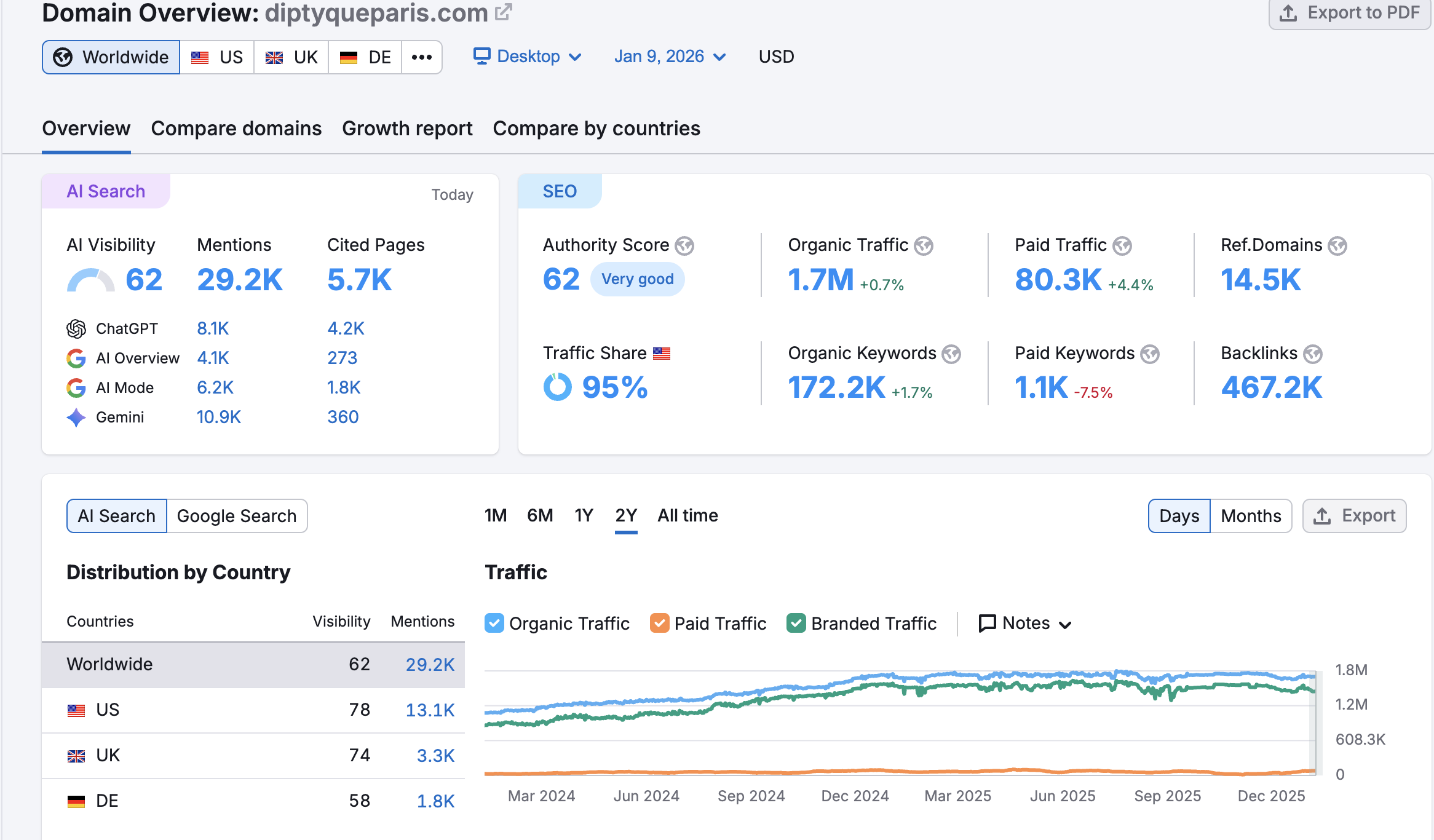Toggle the Paid Traffic checkbox
Screen dimensions: 1434x840
(x=660, y=624)
